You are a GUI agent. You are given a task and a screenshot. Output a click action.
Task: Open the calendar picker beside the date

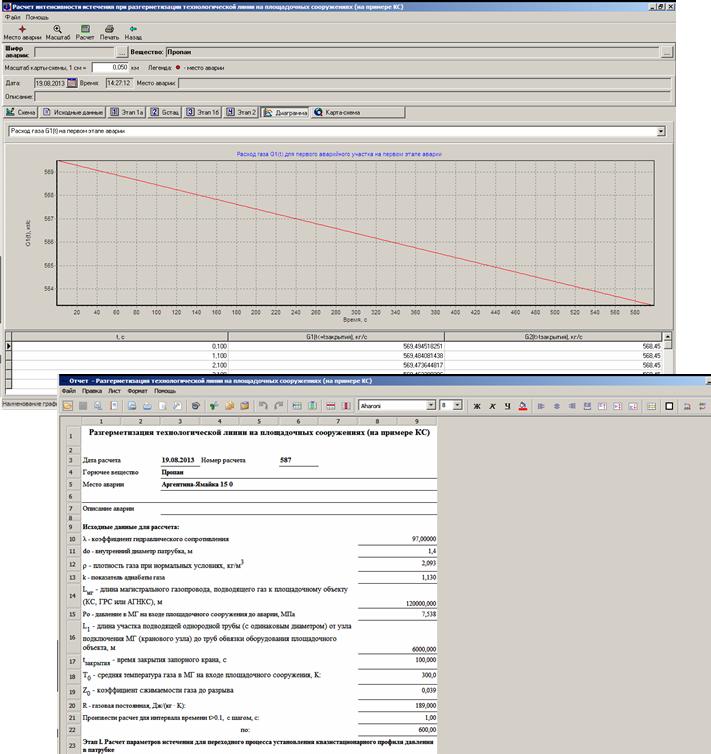click(x=72, y=83)
